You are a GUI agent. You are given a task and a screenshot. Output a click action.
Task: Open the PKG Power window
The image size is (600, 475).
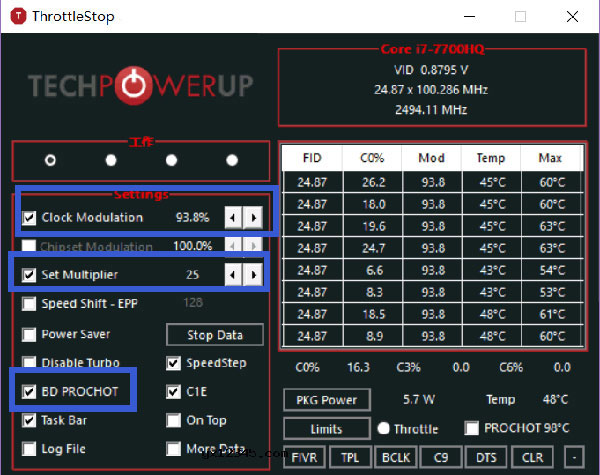(327, 400)
